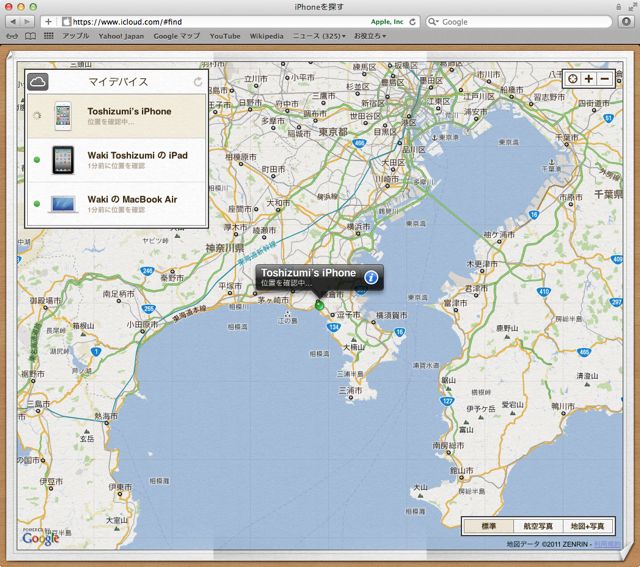Click the Google search field

518,22
